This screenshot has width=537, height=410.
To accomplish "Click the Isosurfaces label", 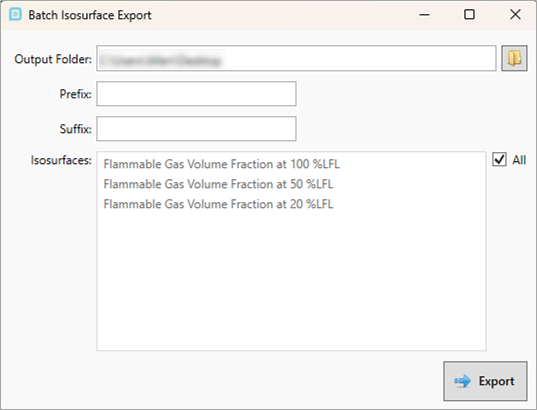I will (x=61, y=160).
